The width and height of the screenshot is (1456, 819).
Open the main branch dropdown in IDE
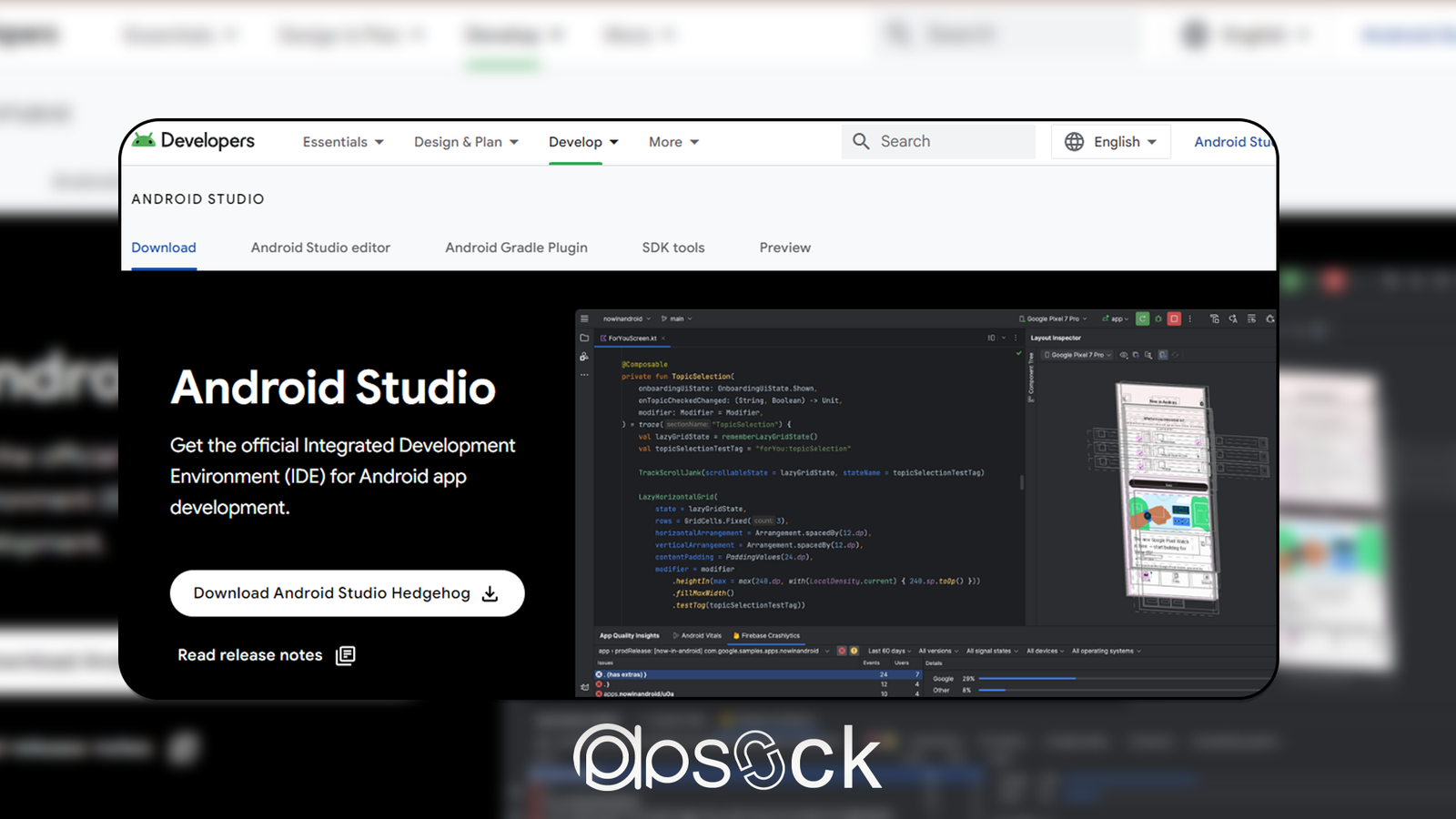coord(676,318)
